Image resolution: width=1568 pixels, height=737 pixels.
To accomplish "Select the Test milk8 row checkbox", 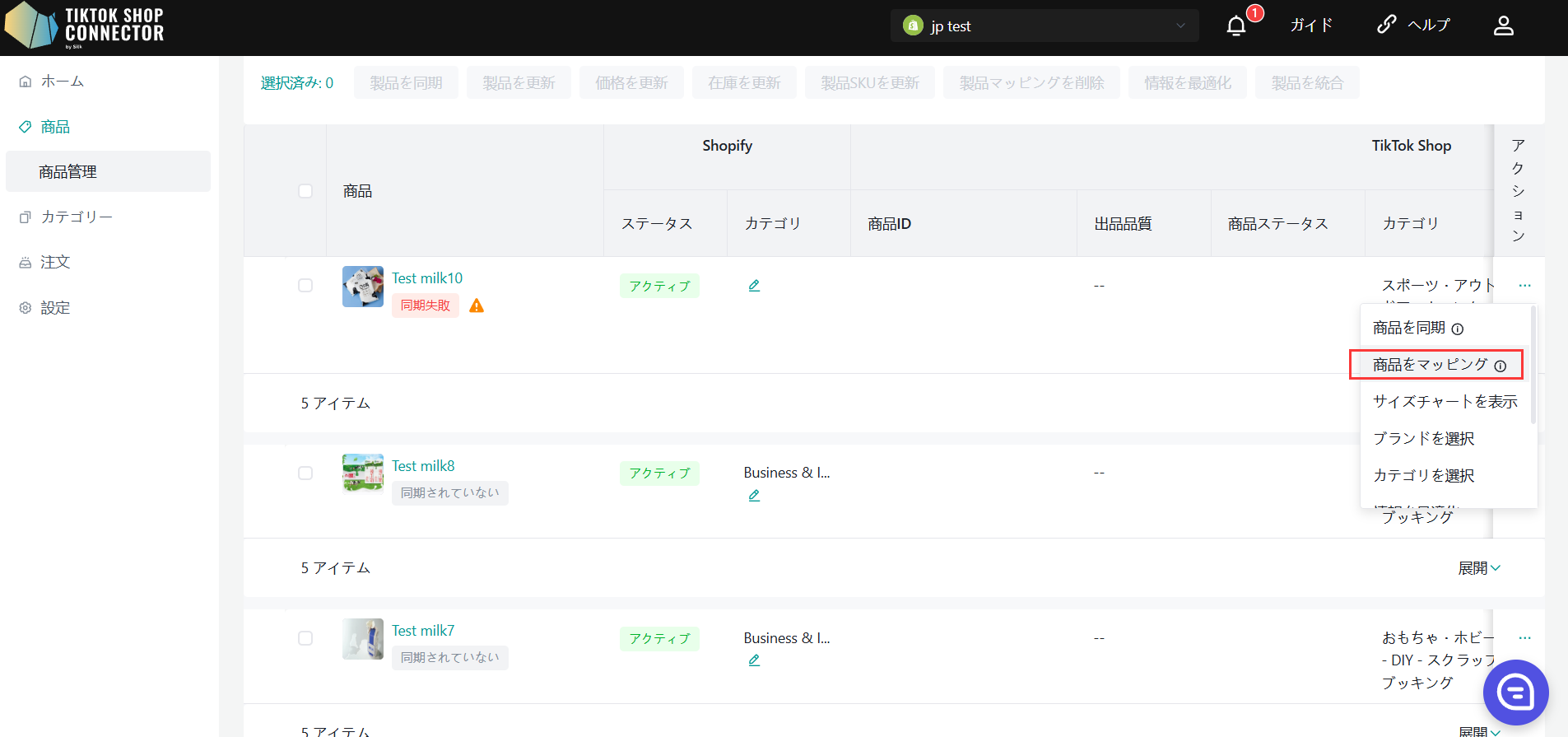I will (305, 473).
